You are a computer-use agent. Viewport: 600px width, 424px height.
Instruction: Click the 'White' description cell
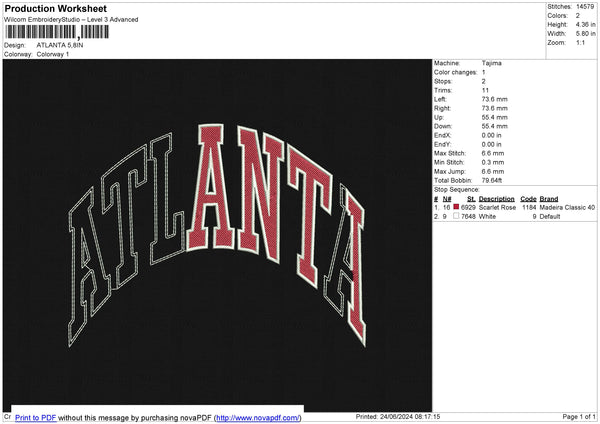pyautogui.click(x=487, y=217)
